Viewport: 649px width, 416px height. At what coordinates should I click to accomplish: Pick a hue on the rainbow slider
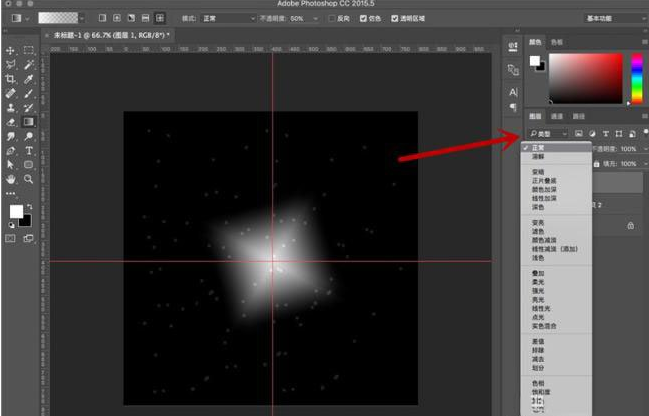[x=637, y=78]
